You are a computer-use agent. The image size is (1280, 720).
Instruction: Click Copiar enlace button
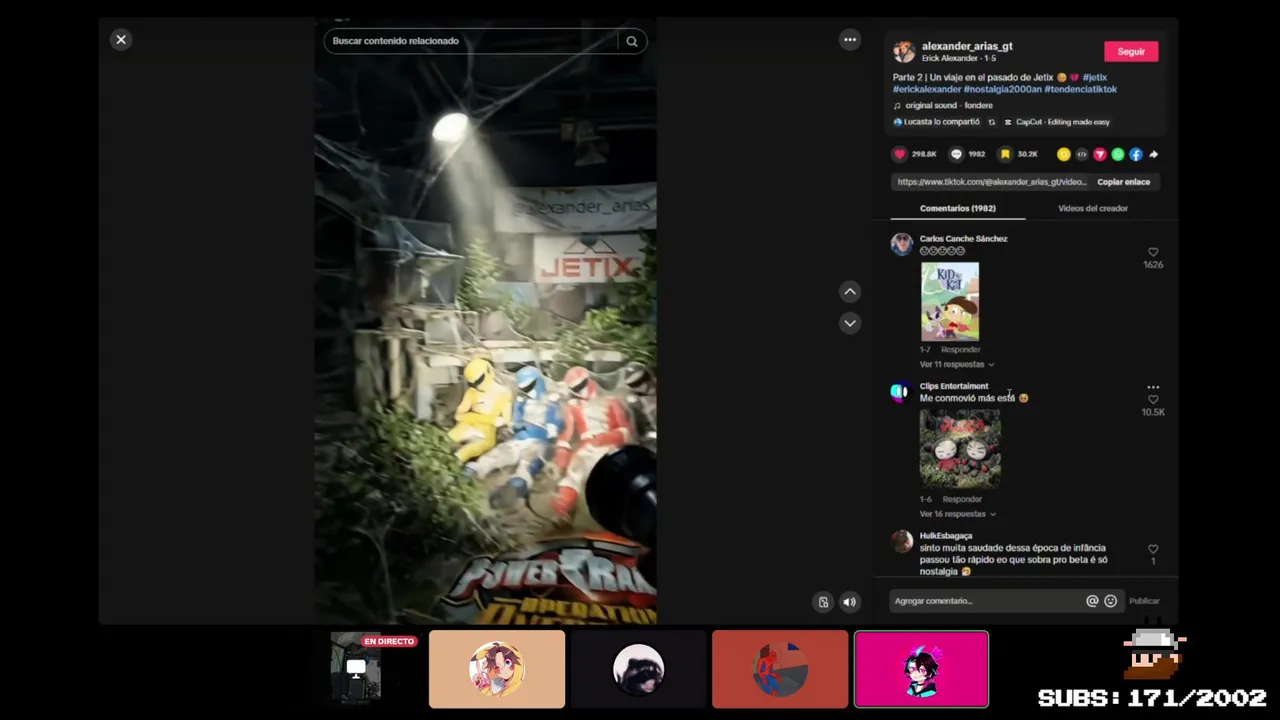tap(1123, 182)
